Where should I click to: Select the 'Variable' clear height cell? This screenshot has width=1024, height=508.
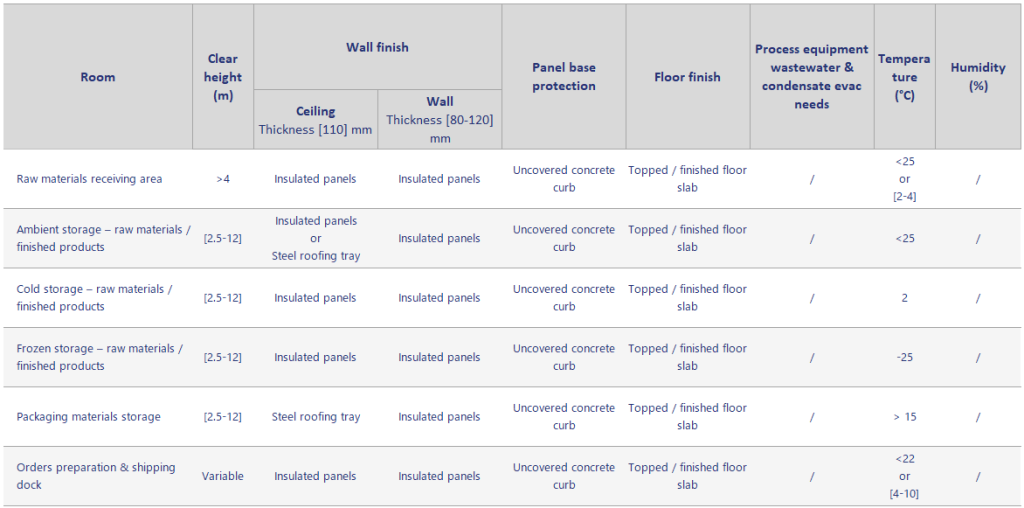(x=223, y=476)
